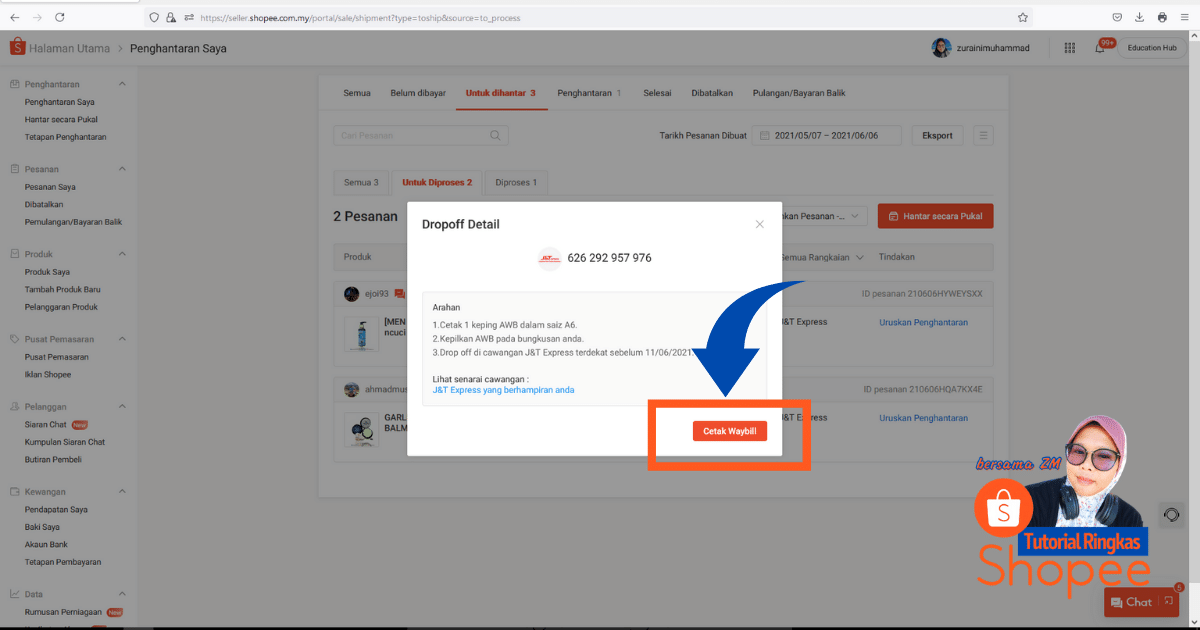Open the Chat button
The image size is (1200, 630).
click(x=1141, y=602)
